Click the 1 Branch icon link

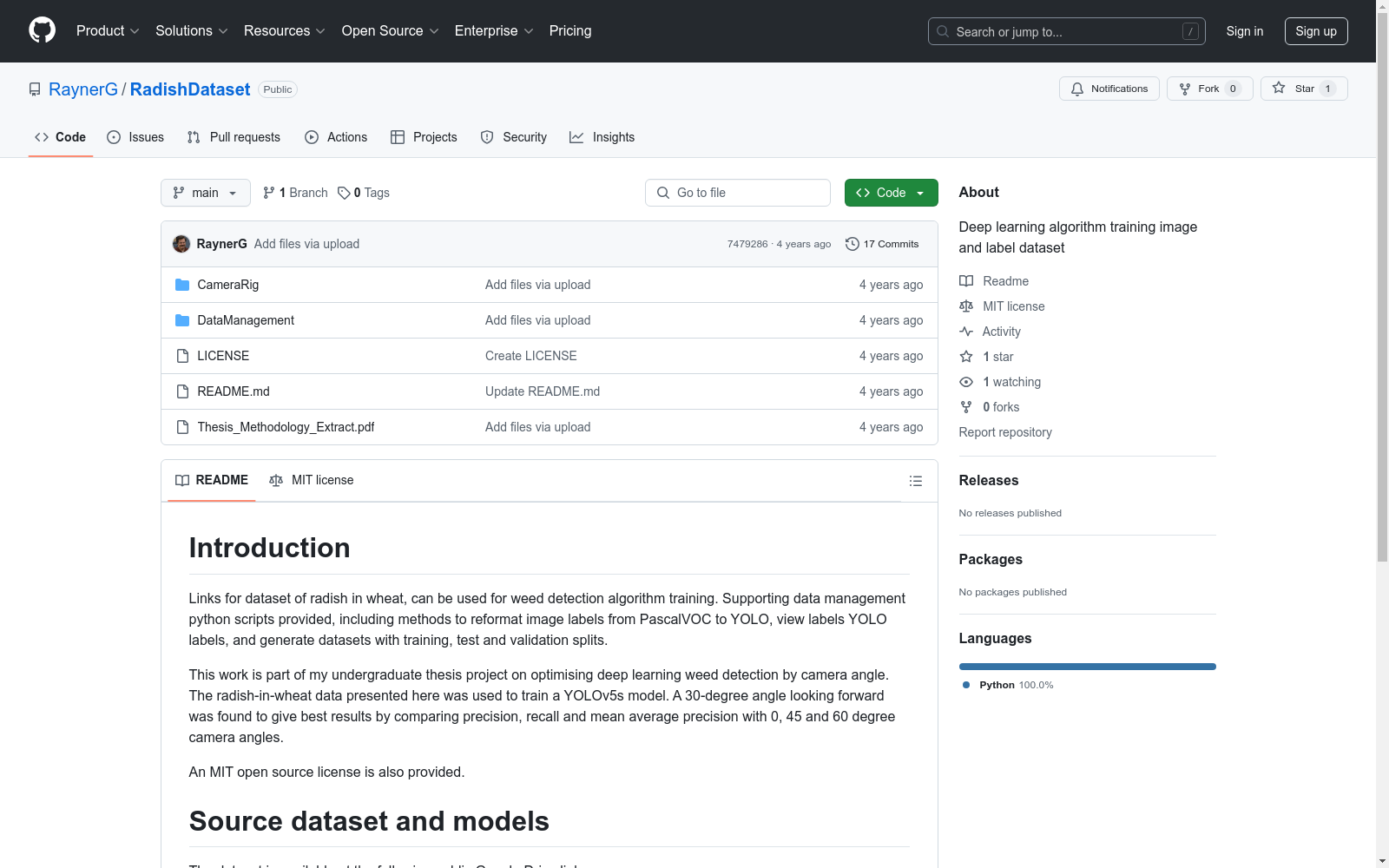click(x=269, y=193)
